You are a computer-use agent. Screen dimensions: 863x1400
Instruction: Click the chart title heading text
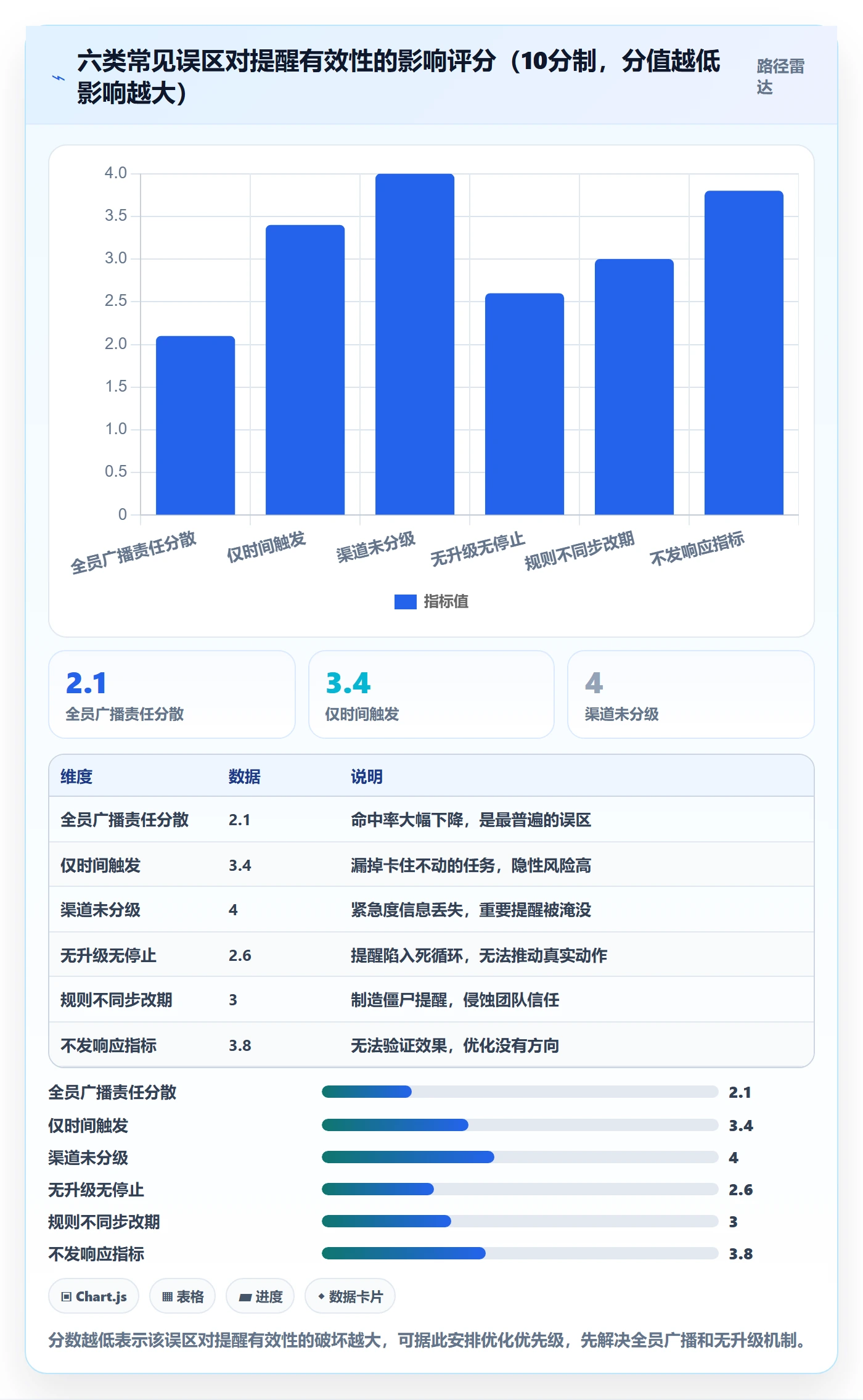(x=398, y=76)
